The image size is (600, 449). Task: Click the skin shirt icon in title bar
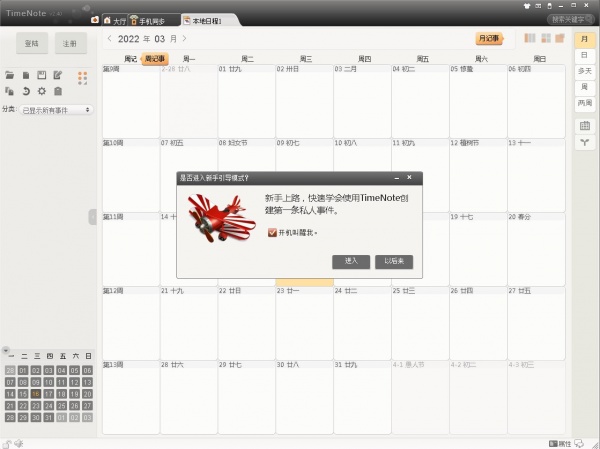(x=528, y=6)
